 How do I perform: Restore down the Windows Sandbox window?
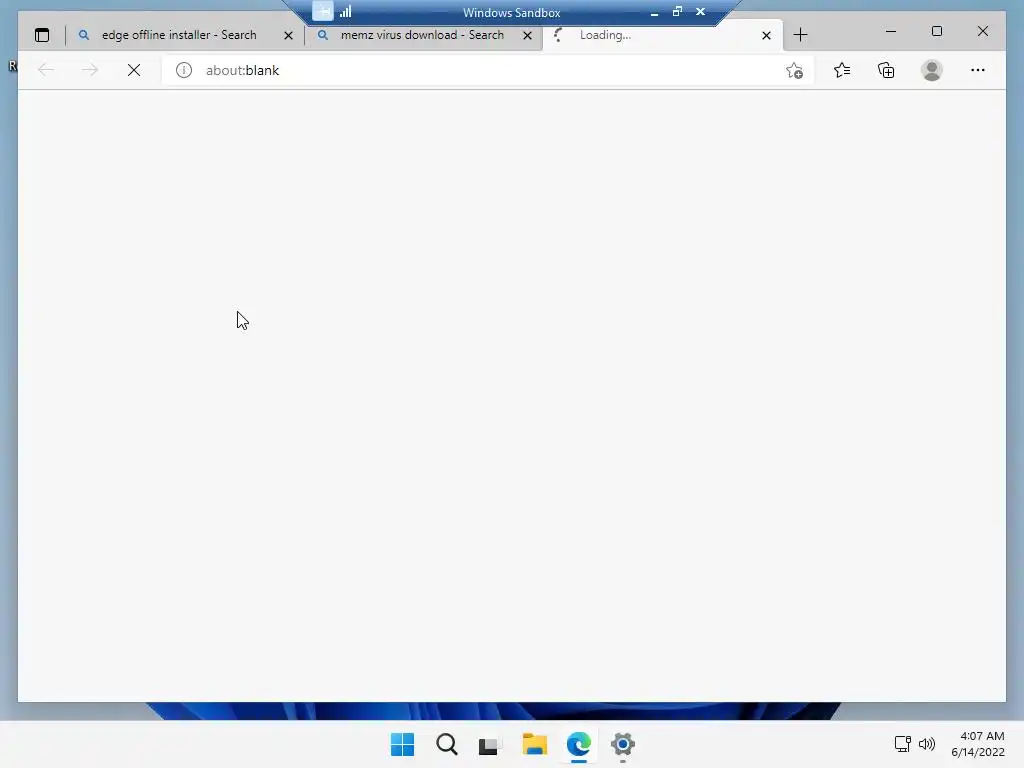(x=677, y=11)
